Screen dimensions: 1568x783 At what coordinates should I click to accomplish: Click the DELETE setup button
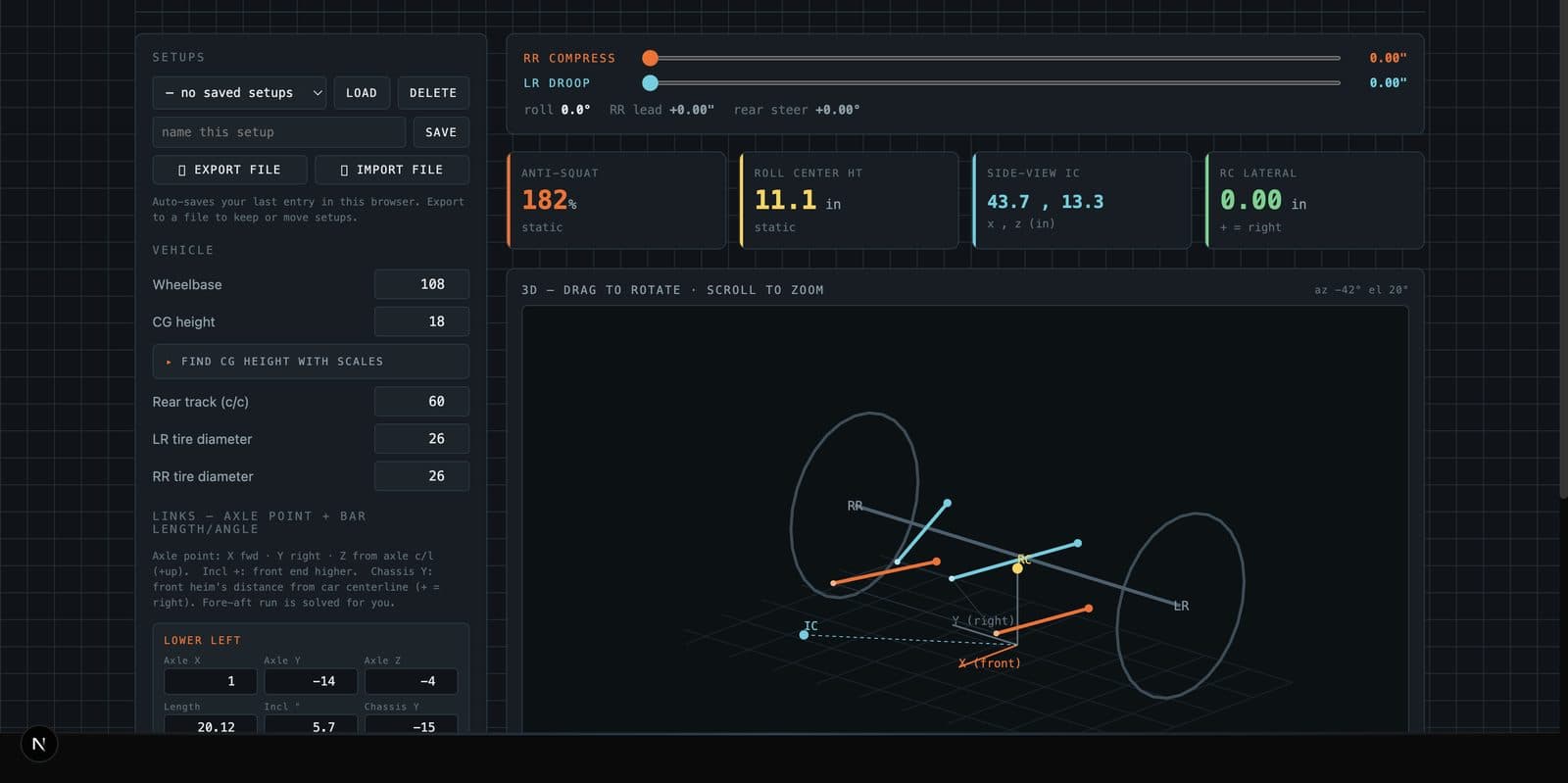click(x=433, y=93)
